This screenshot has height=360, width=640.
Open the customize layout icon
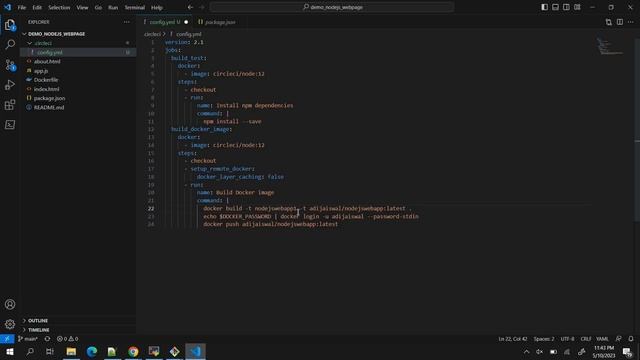click(577, 7)
